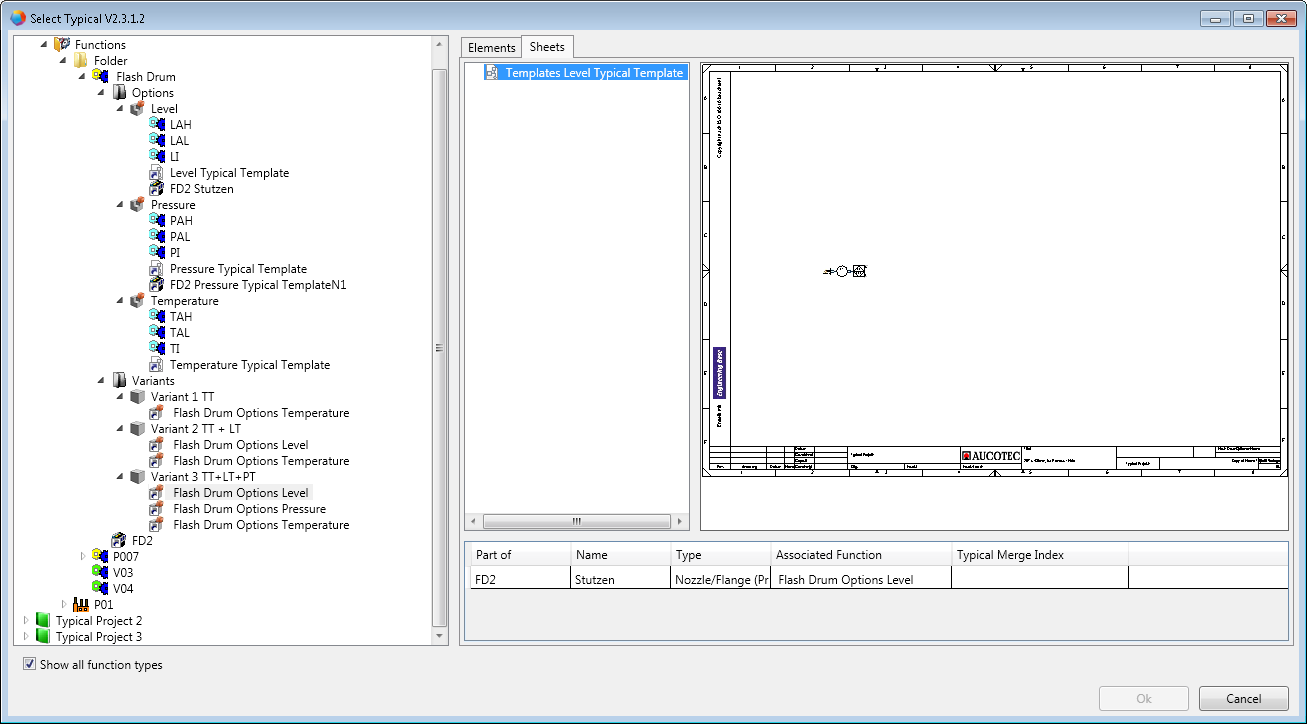Select the TI function icon
The image size is (1307, 724).
coord(157,349)
